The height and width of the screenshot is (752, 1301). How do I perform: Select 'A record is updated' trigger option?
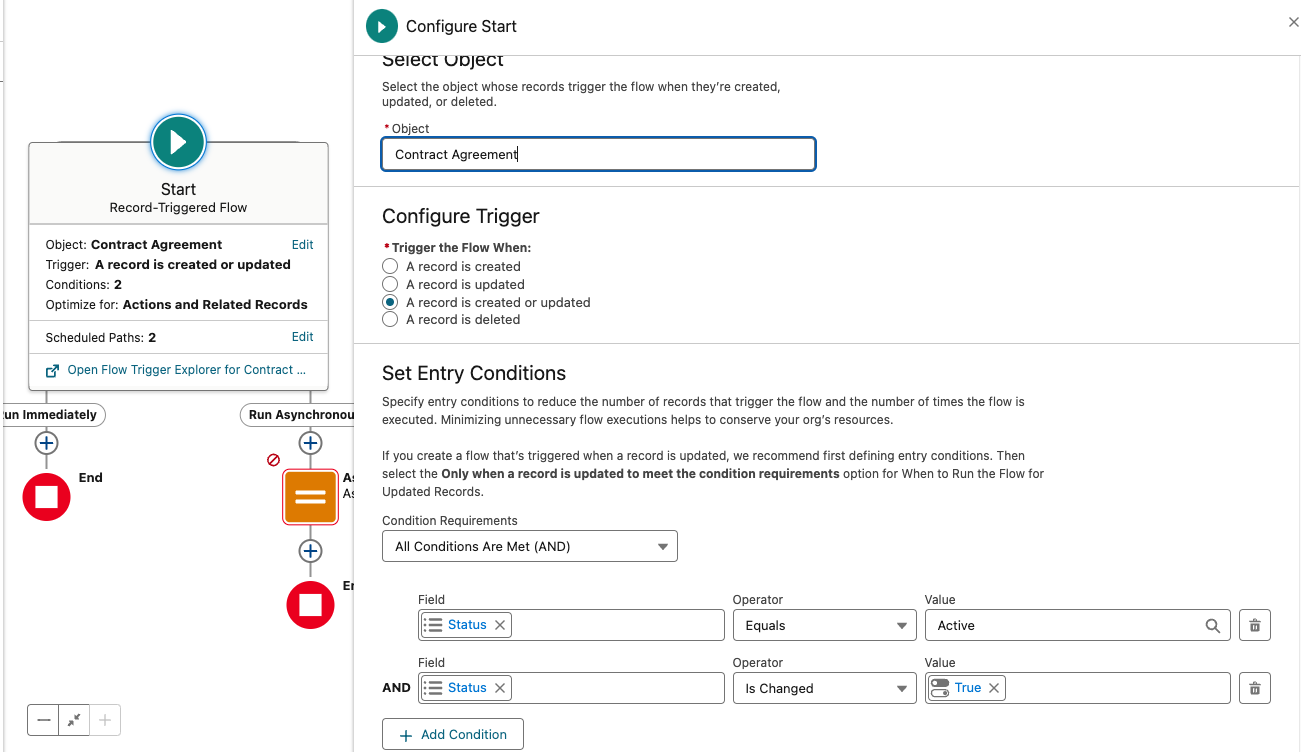tap(390, 284)
